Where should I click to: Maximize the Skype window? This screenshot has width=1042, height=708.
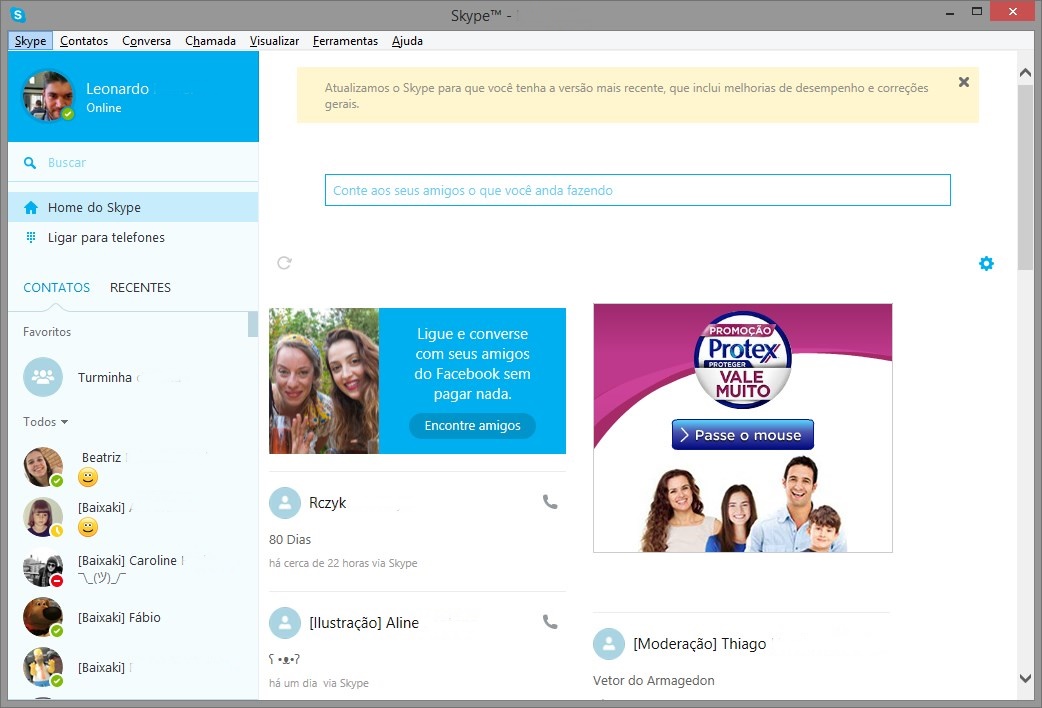coord(976,11)
